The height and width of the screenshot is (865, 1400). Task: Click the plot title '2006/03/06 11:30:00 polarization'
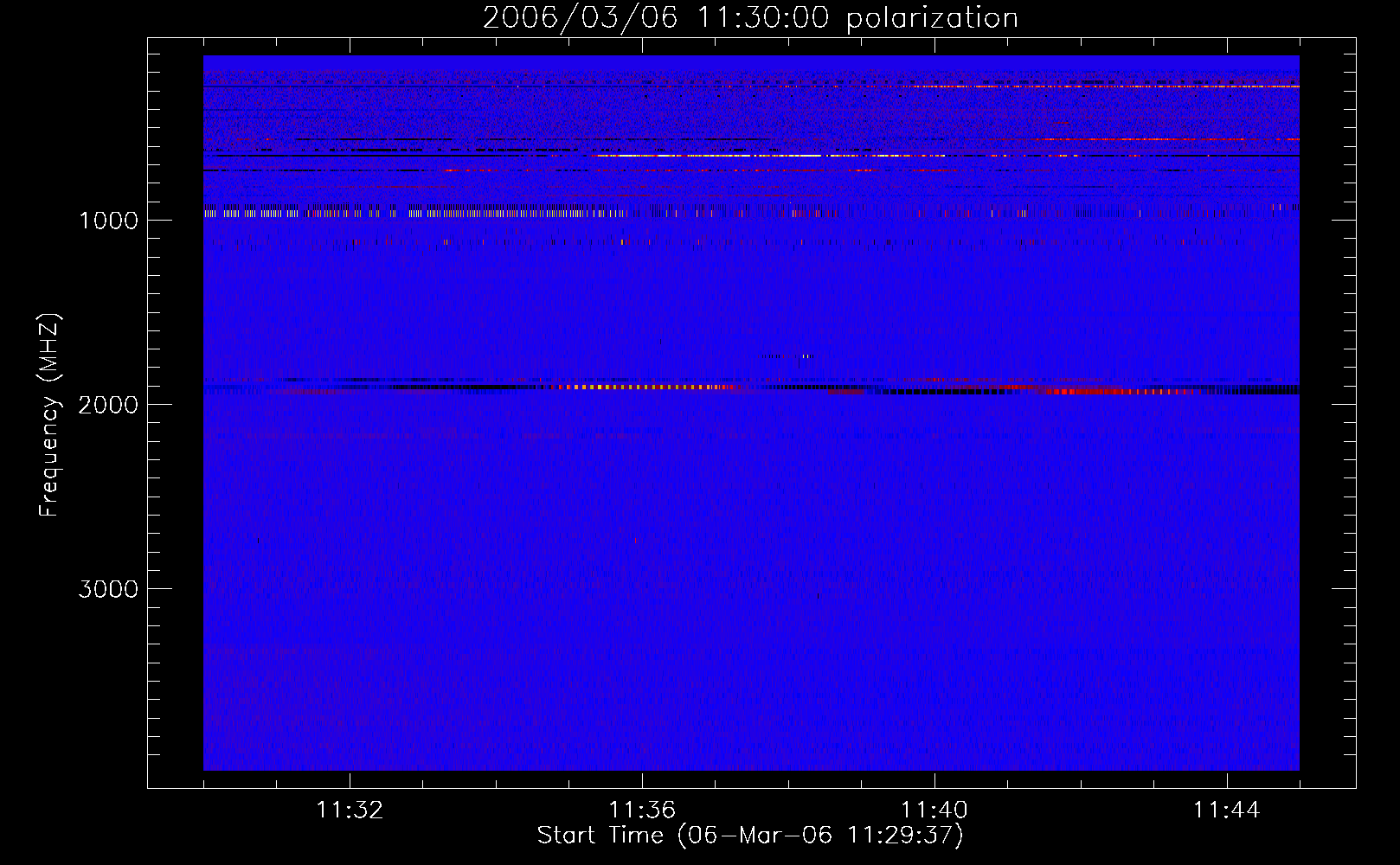click(750, 18)
